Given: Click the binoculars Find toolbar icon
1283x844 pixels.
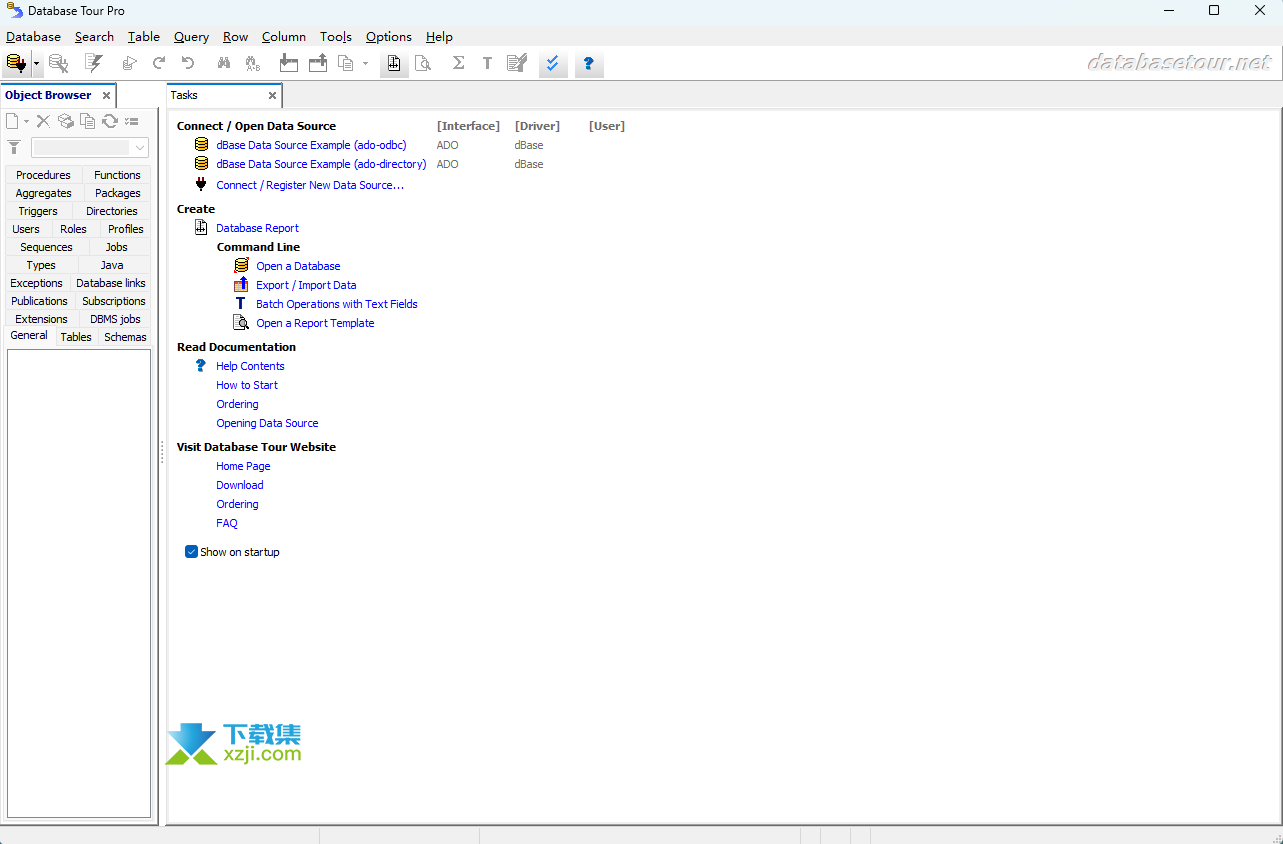Looking at the screenshot, I should 224,64.
